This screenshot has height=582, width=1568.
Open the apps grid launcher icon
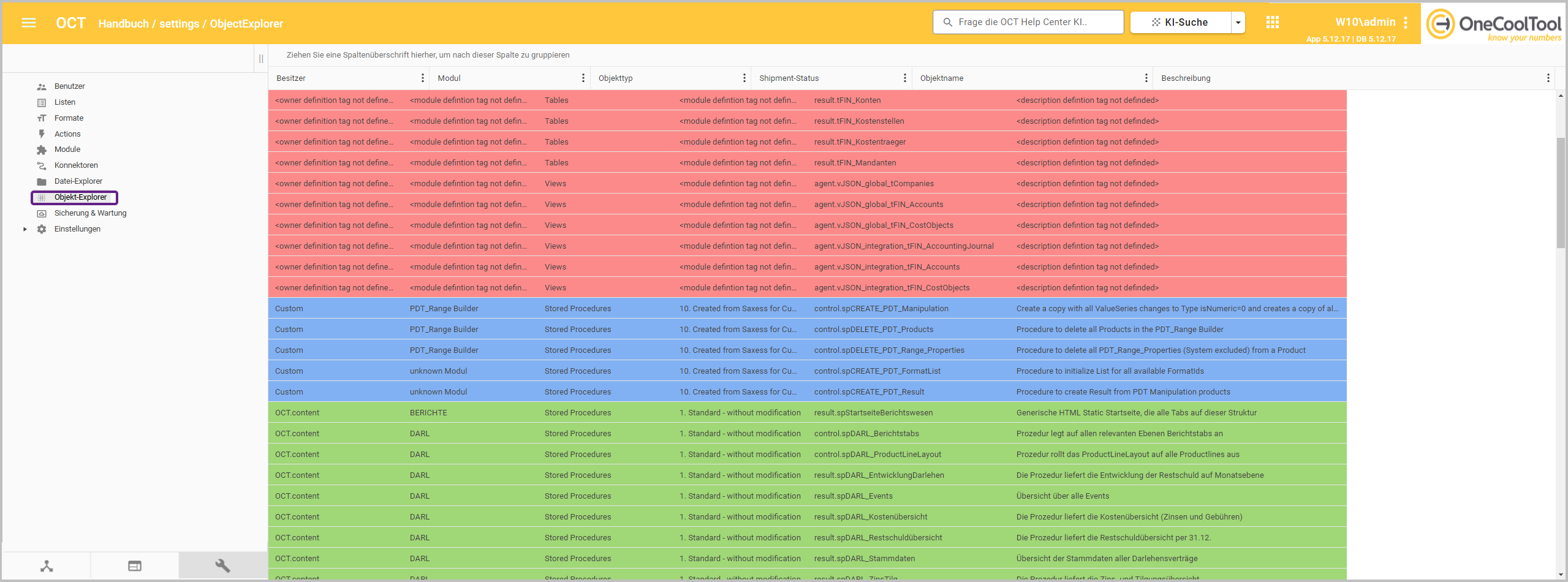coord(1272,23)
